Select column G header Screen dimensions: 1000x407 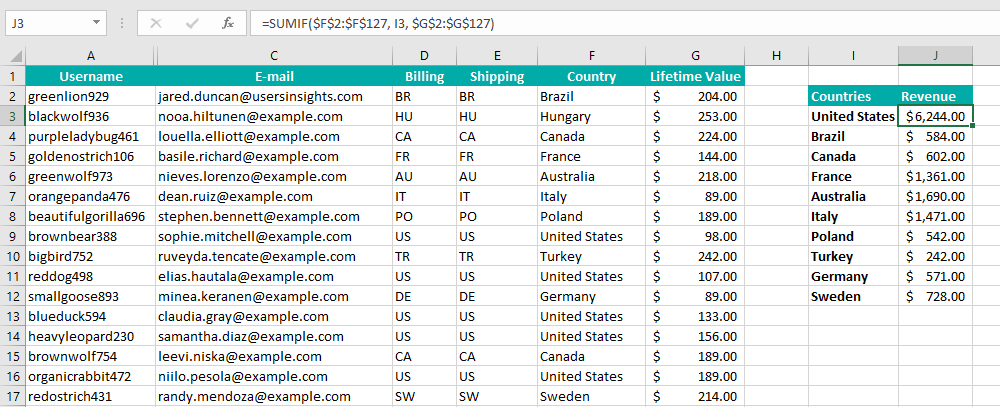point(695,56)
